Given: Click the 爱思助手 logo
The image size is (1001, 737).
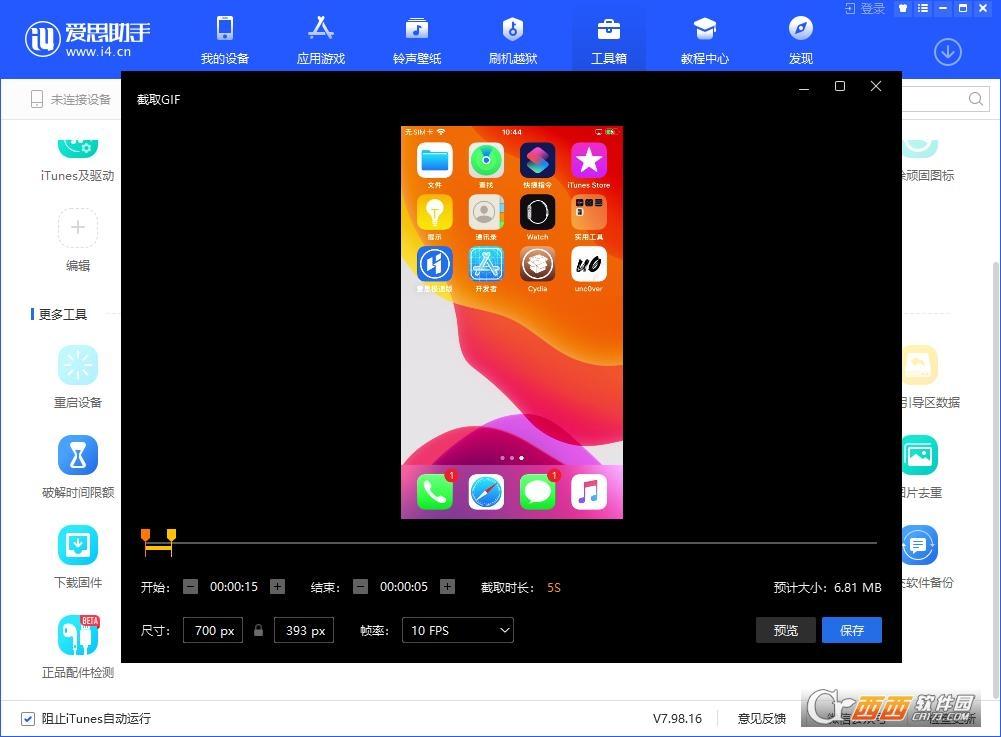Looking at the screenshot, I should (x=87, y=37).
